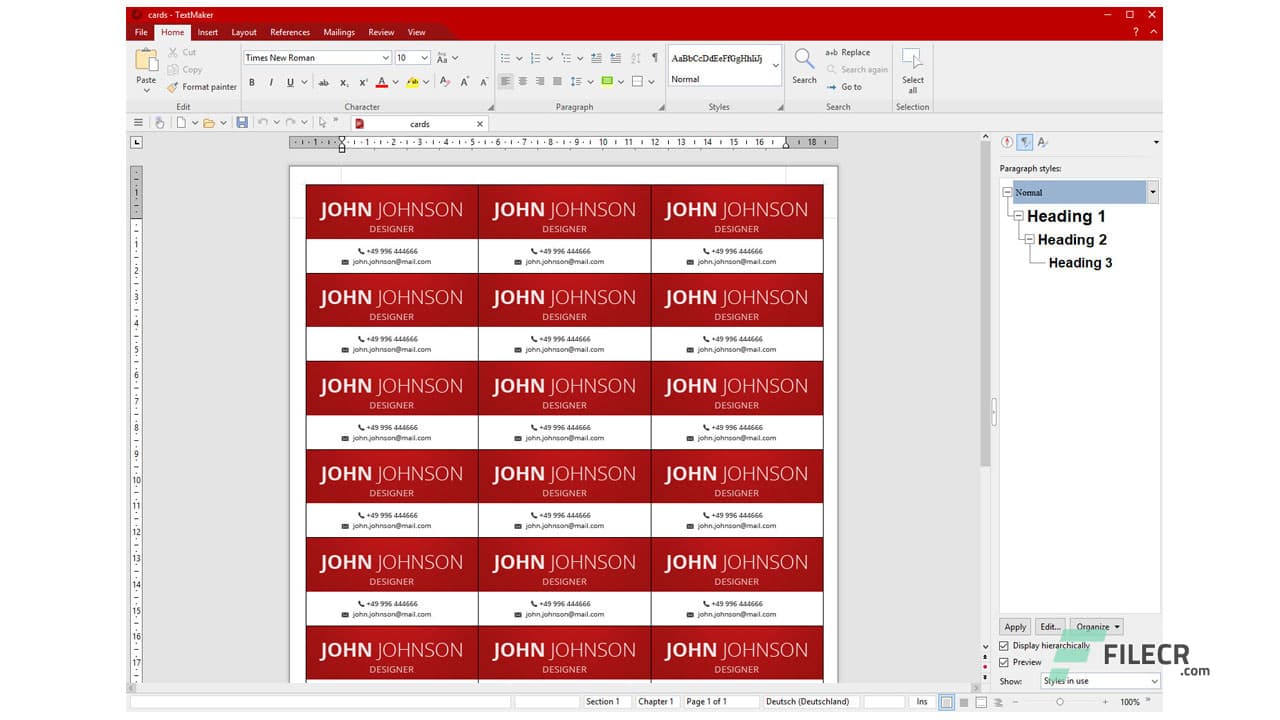1280x720 pixels.
Task: Toggle formatting marks pilcrow icon
Action: click(x=655, y=58)
